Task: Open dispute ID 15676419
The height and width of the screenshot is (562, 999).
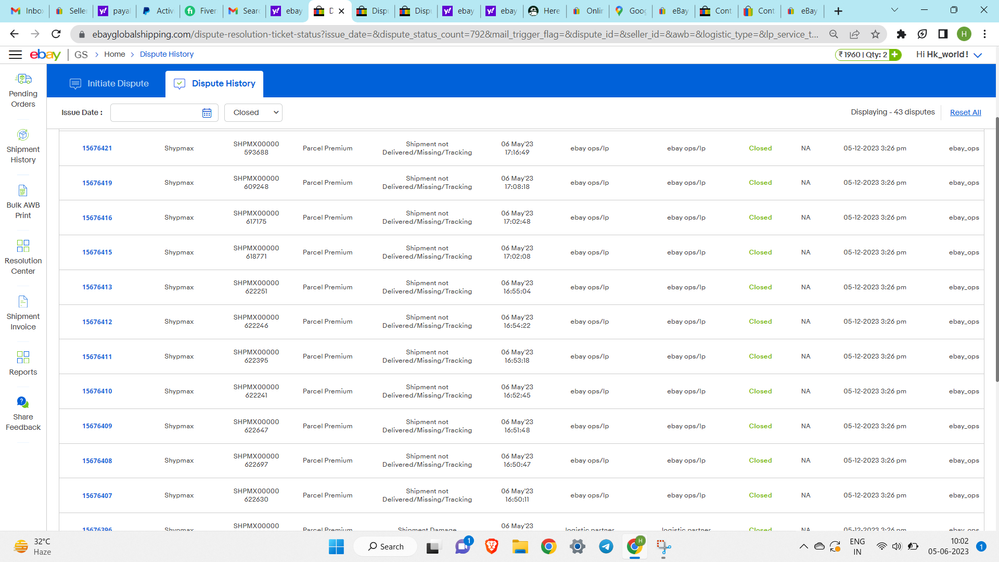Action: pos(97,183)
